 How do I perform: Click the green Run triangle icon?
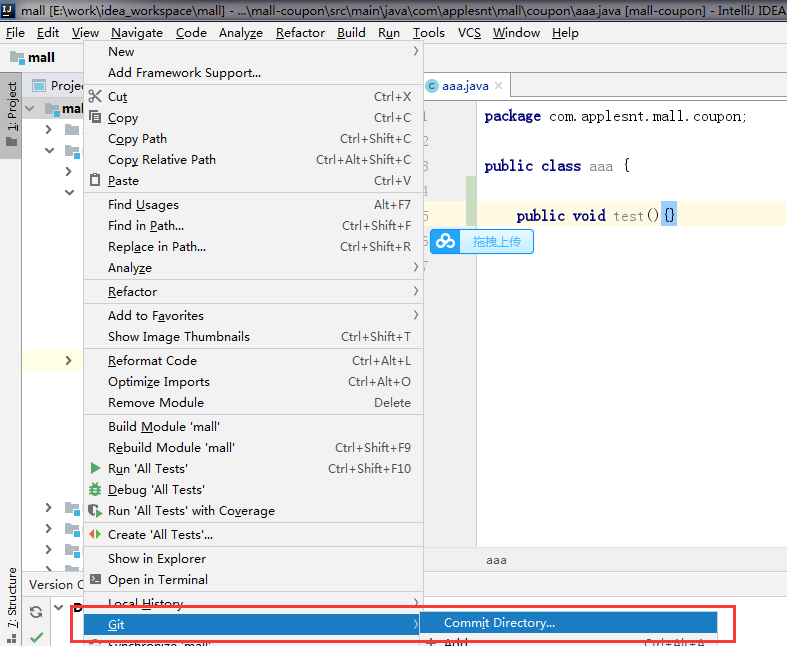click(x=95, y=468)
